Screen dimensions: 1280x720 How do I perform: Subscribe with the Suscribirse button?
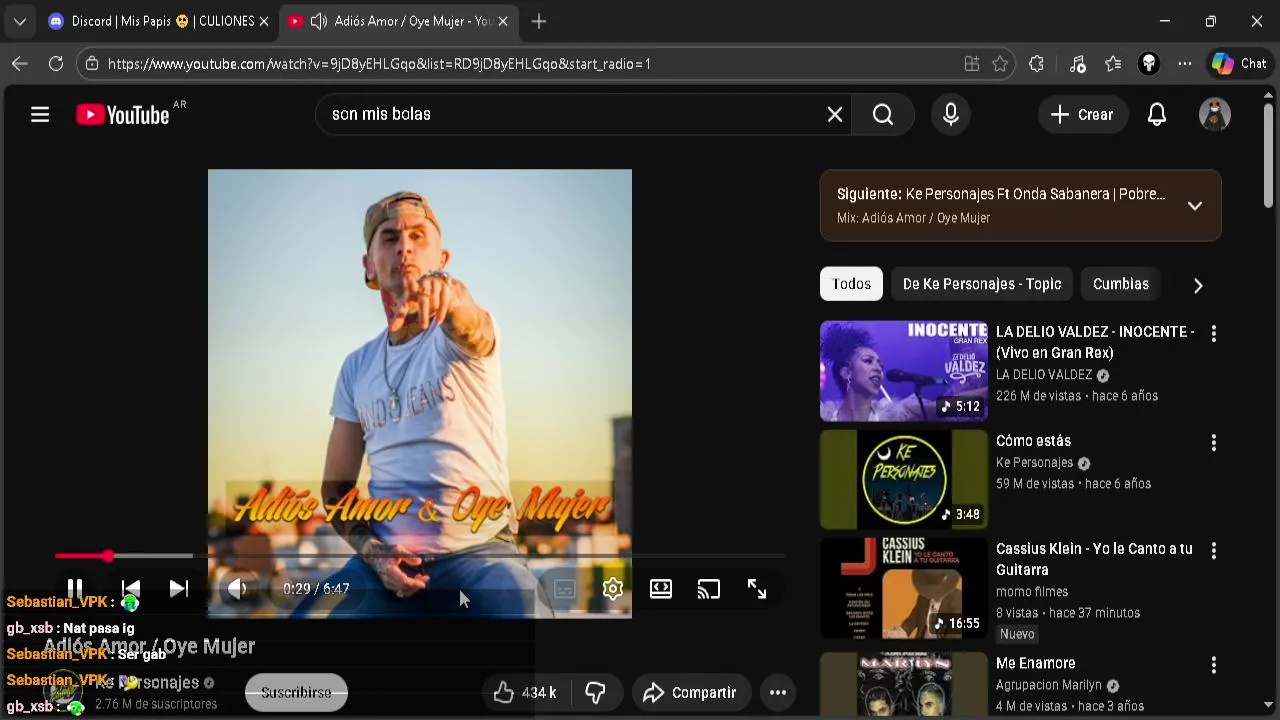pos(296,692)
